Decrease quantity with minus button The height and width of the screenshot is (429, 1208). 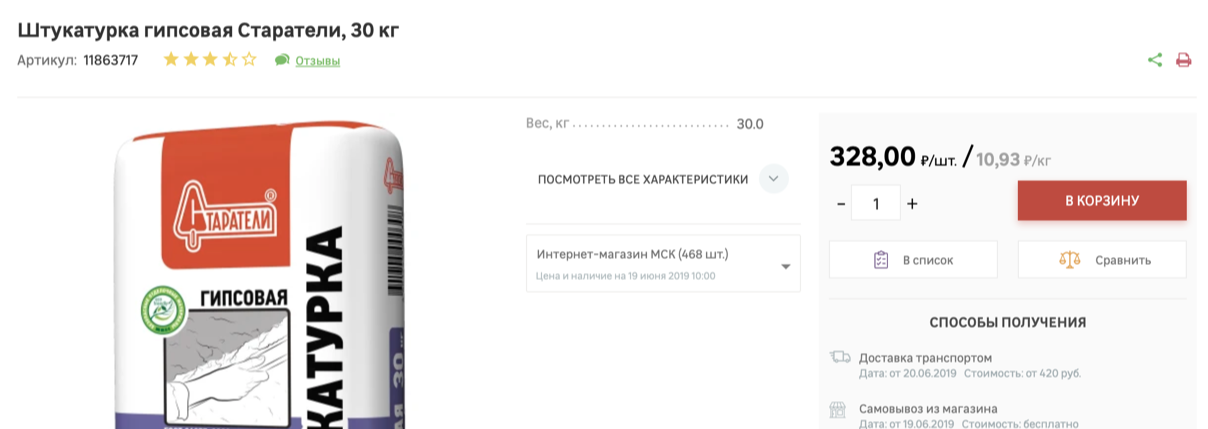(x=841, y=203)
